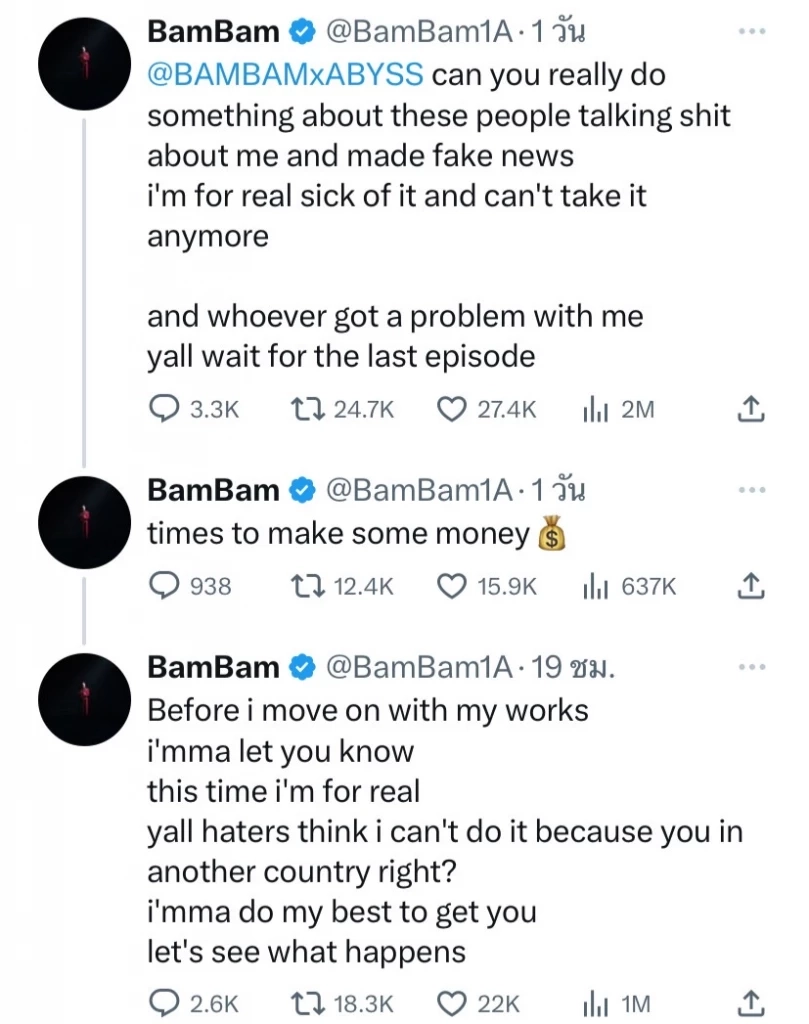809x1024 pixels.
Task: Share the 'make some money' tweet
Action: pos(750,587)
